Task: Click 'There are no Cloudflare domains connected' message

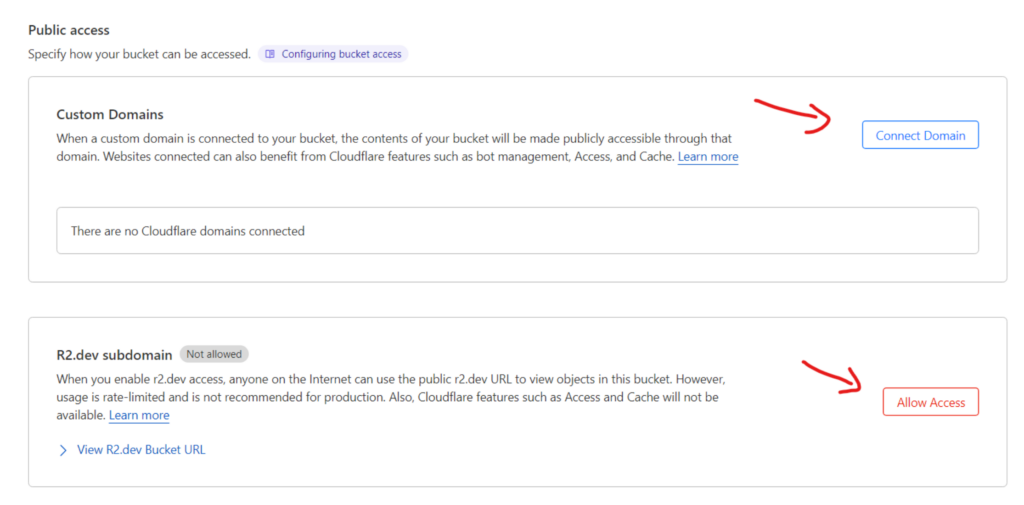Action: pos(187,231)
